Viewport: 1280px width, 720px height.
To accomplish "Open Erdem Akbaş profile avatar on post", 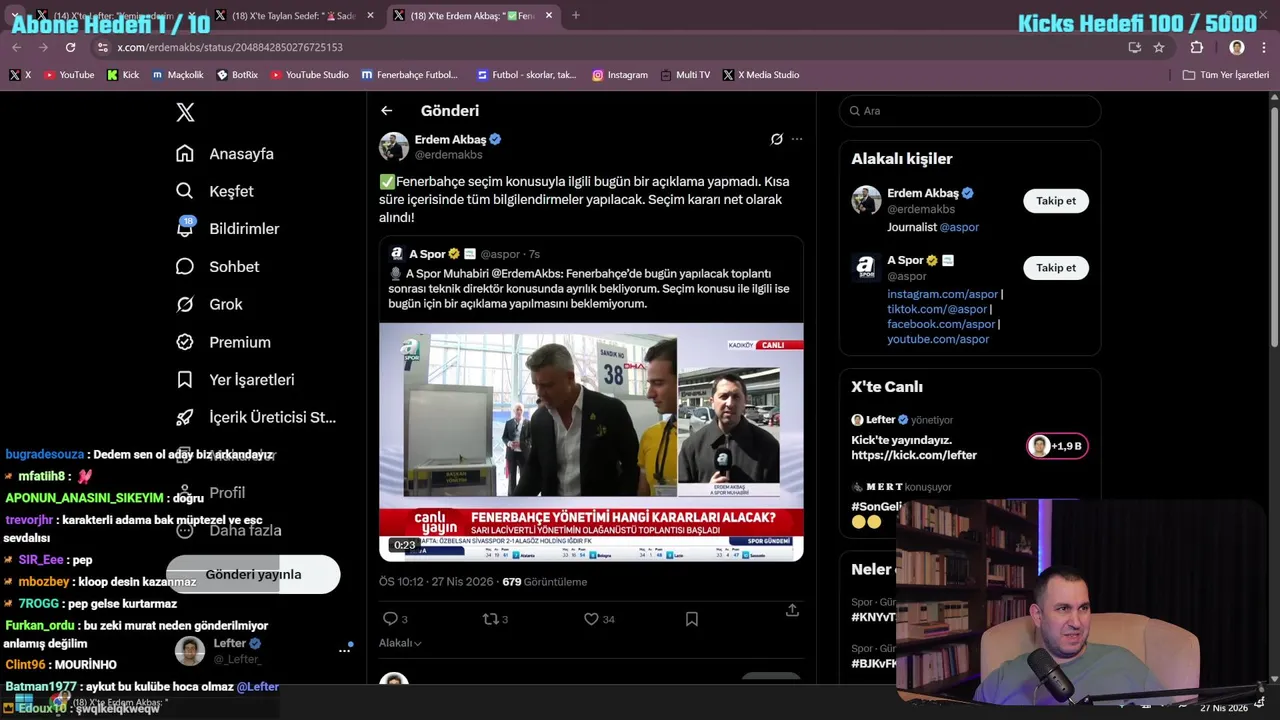I will pos(394,146).
